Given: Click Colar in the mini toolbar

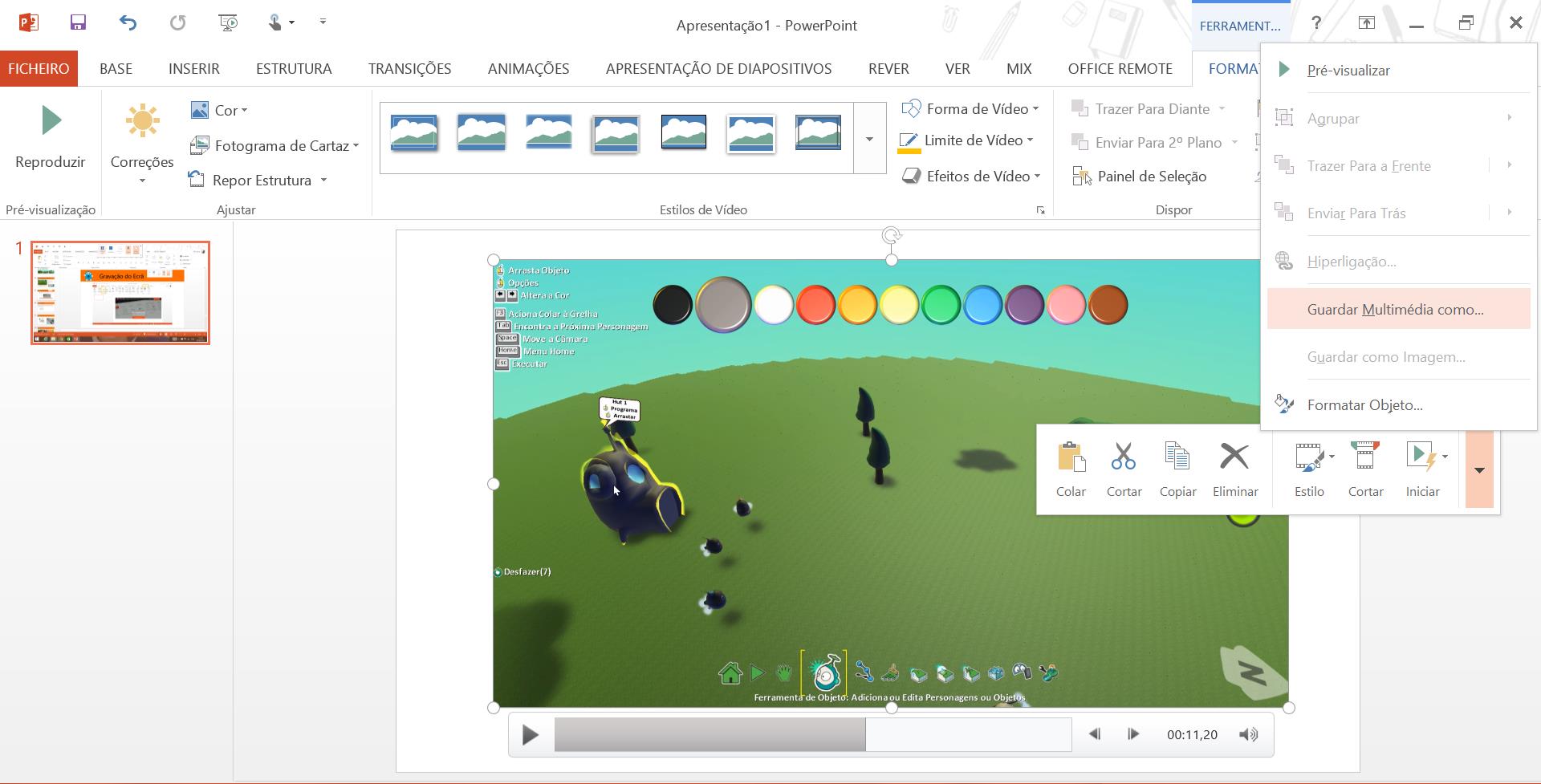Looking at the screenshot, I should point(1071,469).
